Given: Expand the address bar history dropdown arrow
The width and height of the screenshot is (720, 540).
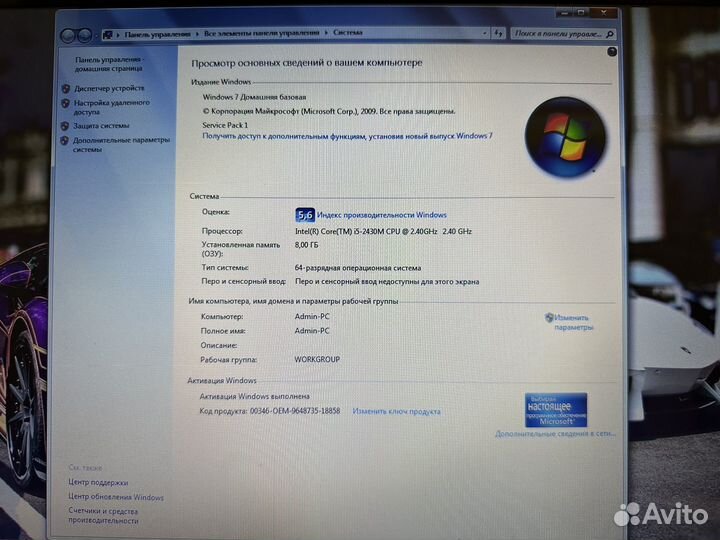Looking at the screenshot, I should coord(485,33).
